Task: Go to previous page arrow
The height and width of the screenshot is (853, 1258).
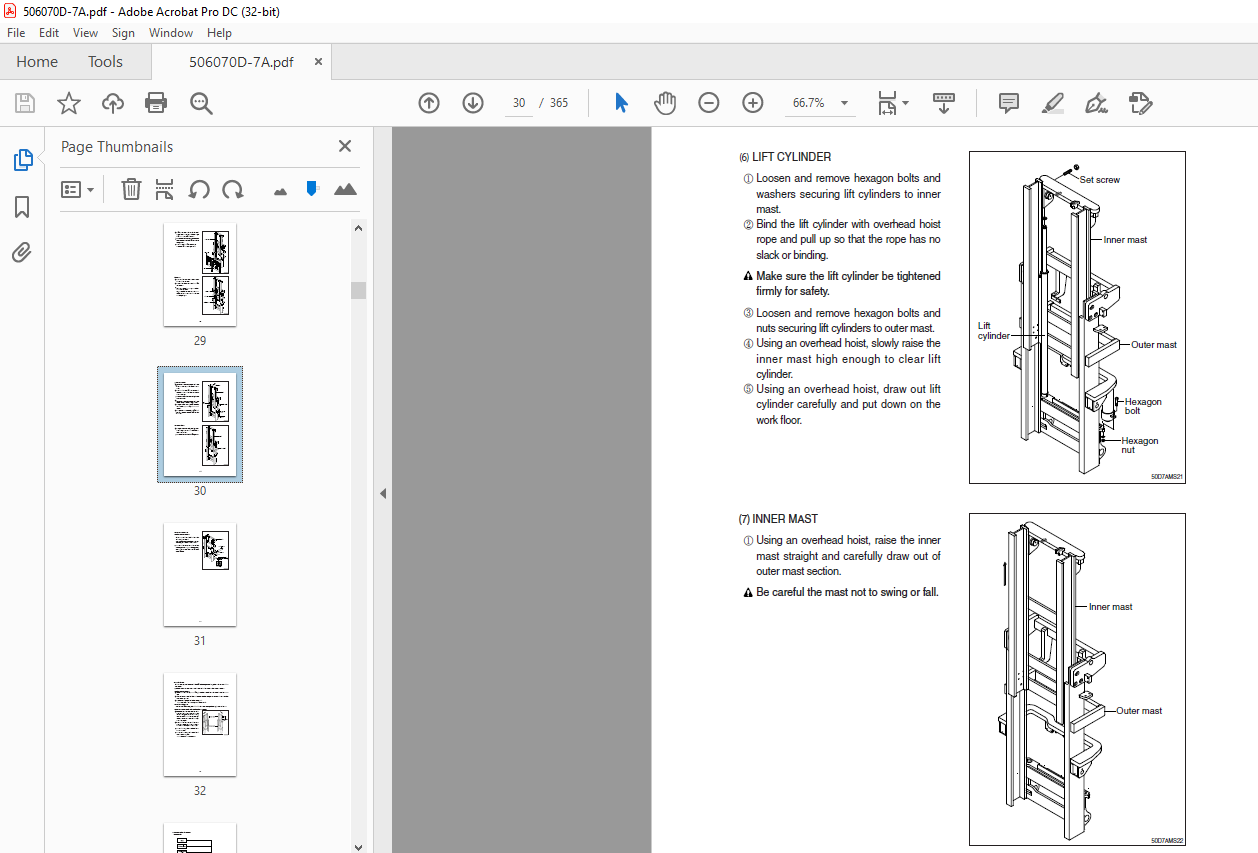Action: click(x=429, y=103)
